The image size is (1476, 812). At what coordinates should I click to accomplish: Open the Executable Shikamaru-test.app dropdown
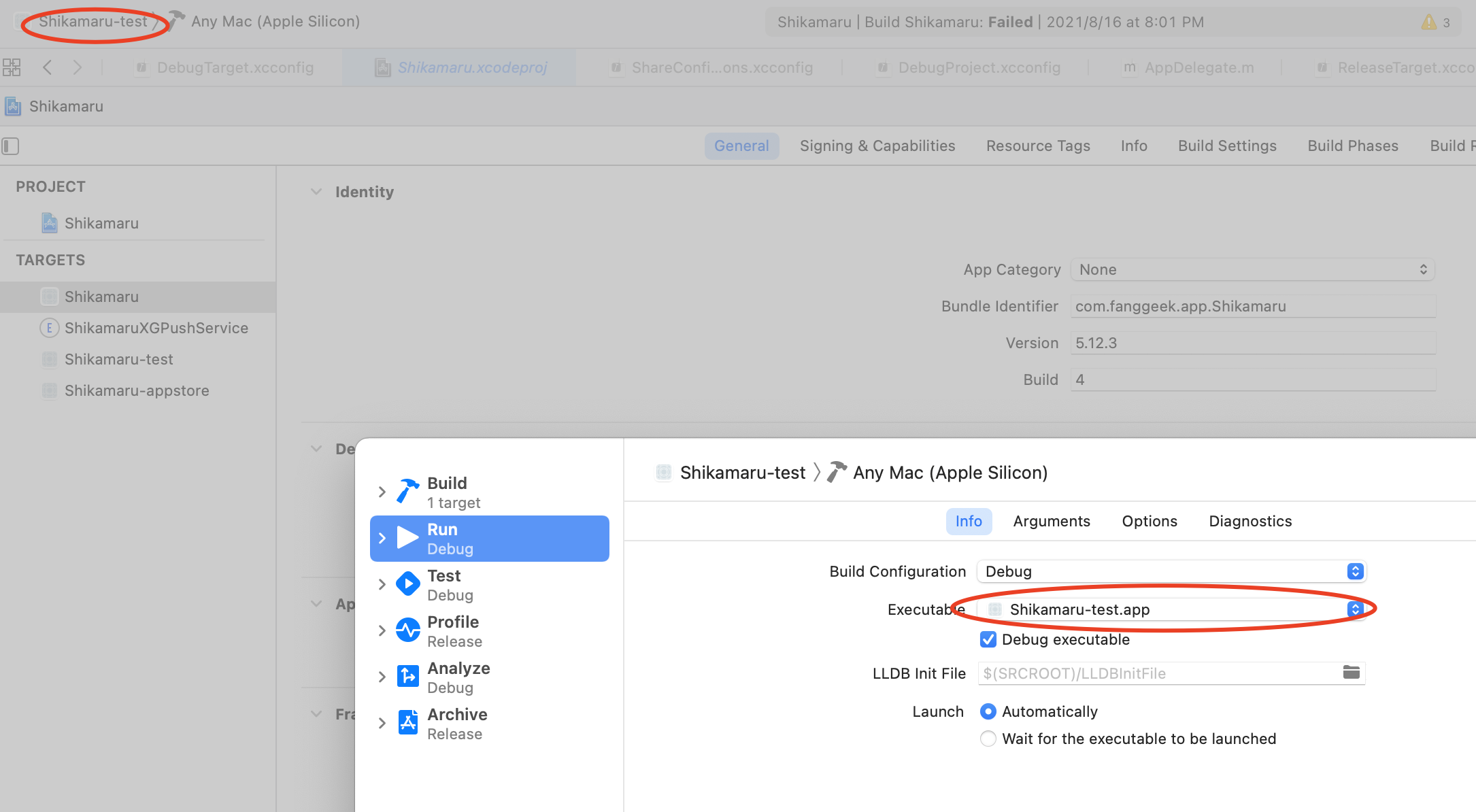[x=1171, y=609]
